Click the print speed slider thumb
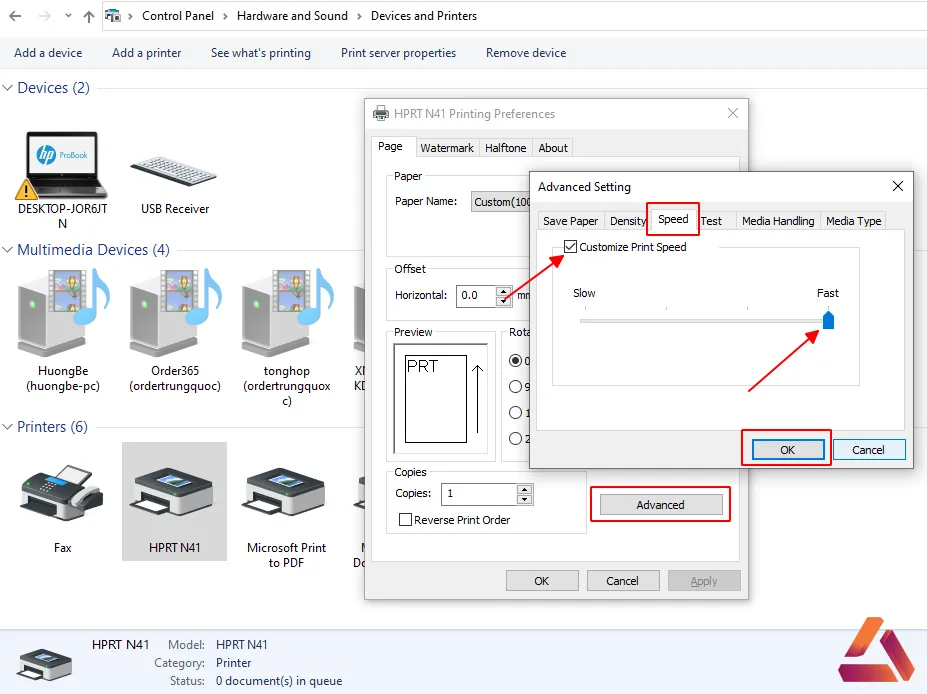 click(828, 320)
